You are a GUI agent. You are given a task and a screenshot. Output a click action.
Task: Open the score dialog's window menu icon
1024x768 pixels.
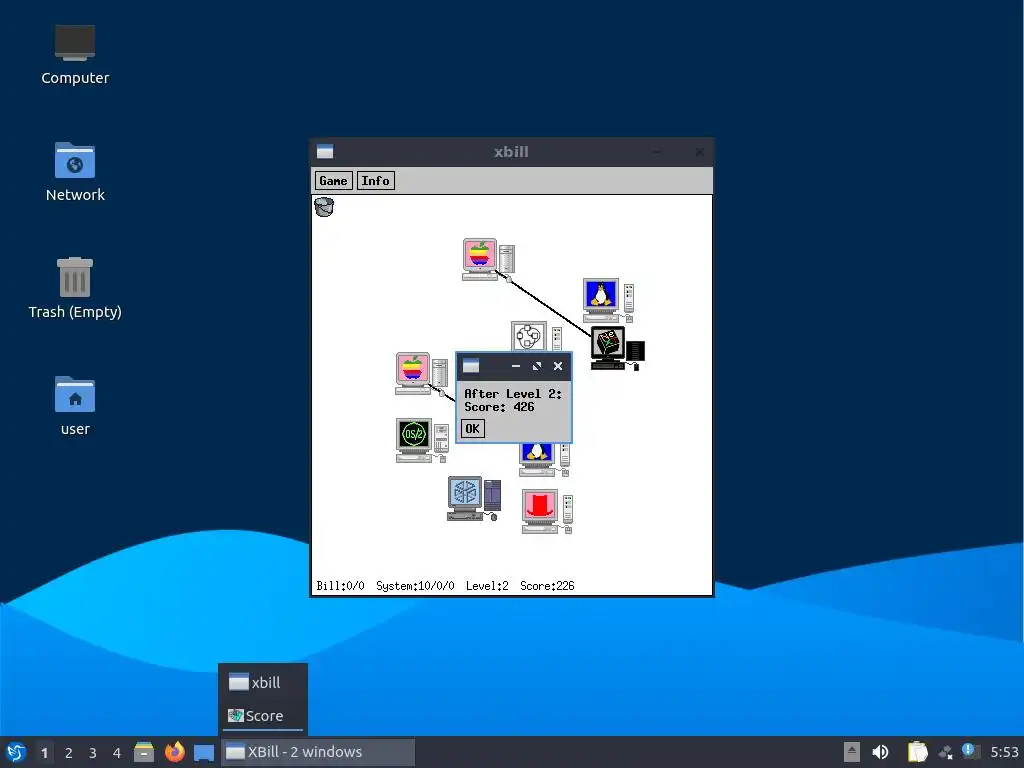(x=471, y=366)
